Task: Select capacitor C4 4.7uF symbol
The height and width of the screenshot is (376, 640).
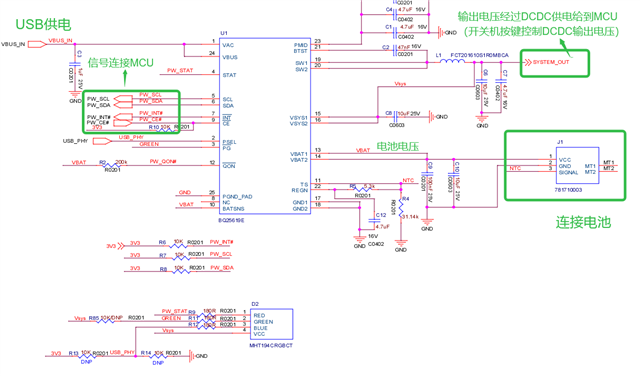Action: [x=395, y=15]
